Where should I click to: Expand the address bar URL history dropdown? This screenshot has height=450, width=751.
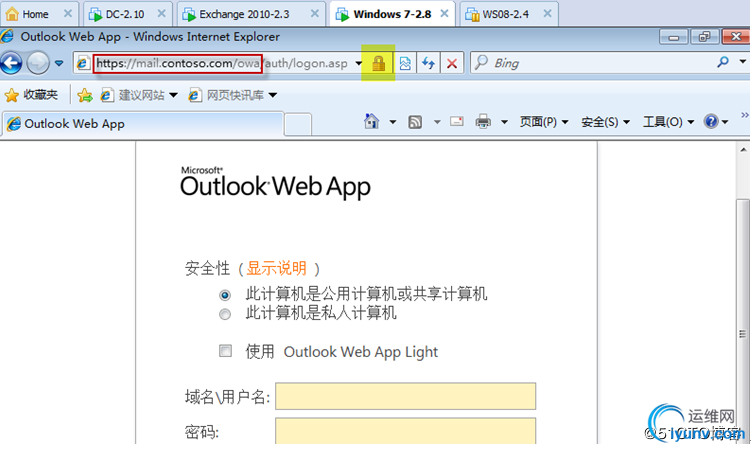tap(358, 63)
